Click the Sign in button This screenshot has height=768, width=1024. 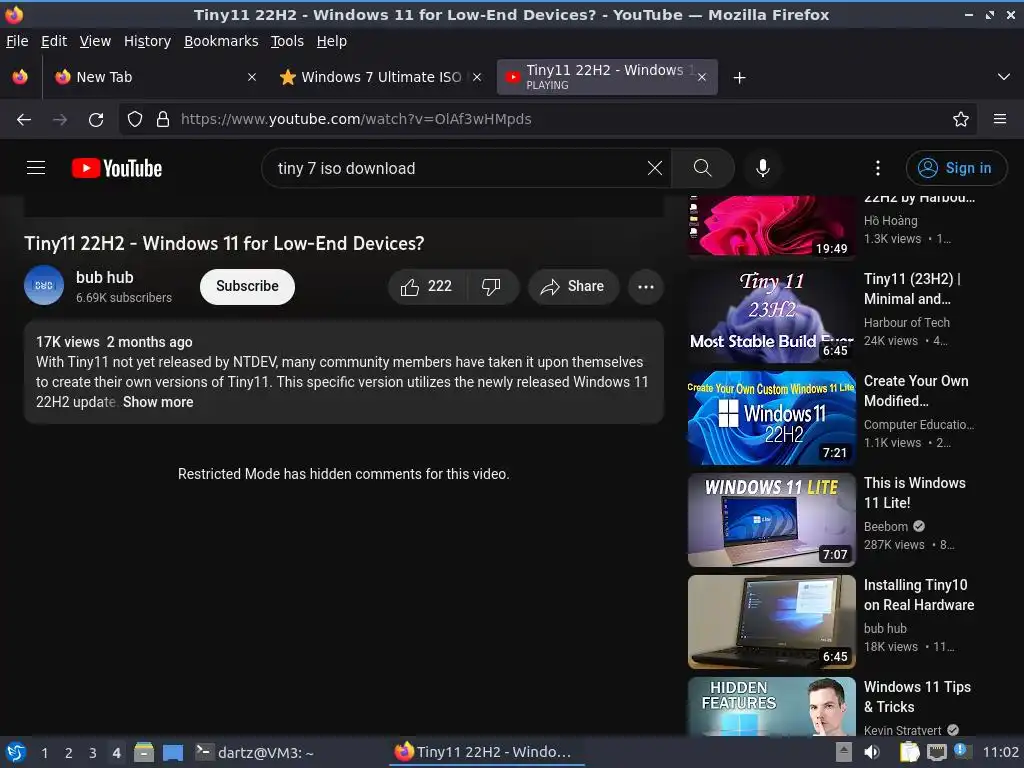point(956,168)
